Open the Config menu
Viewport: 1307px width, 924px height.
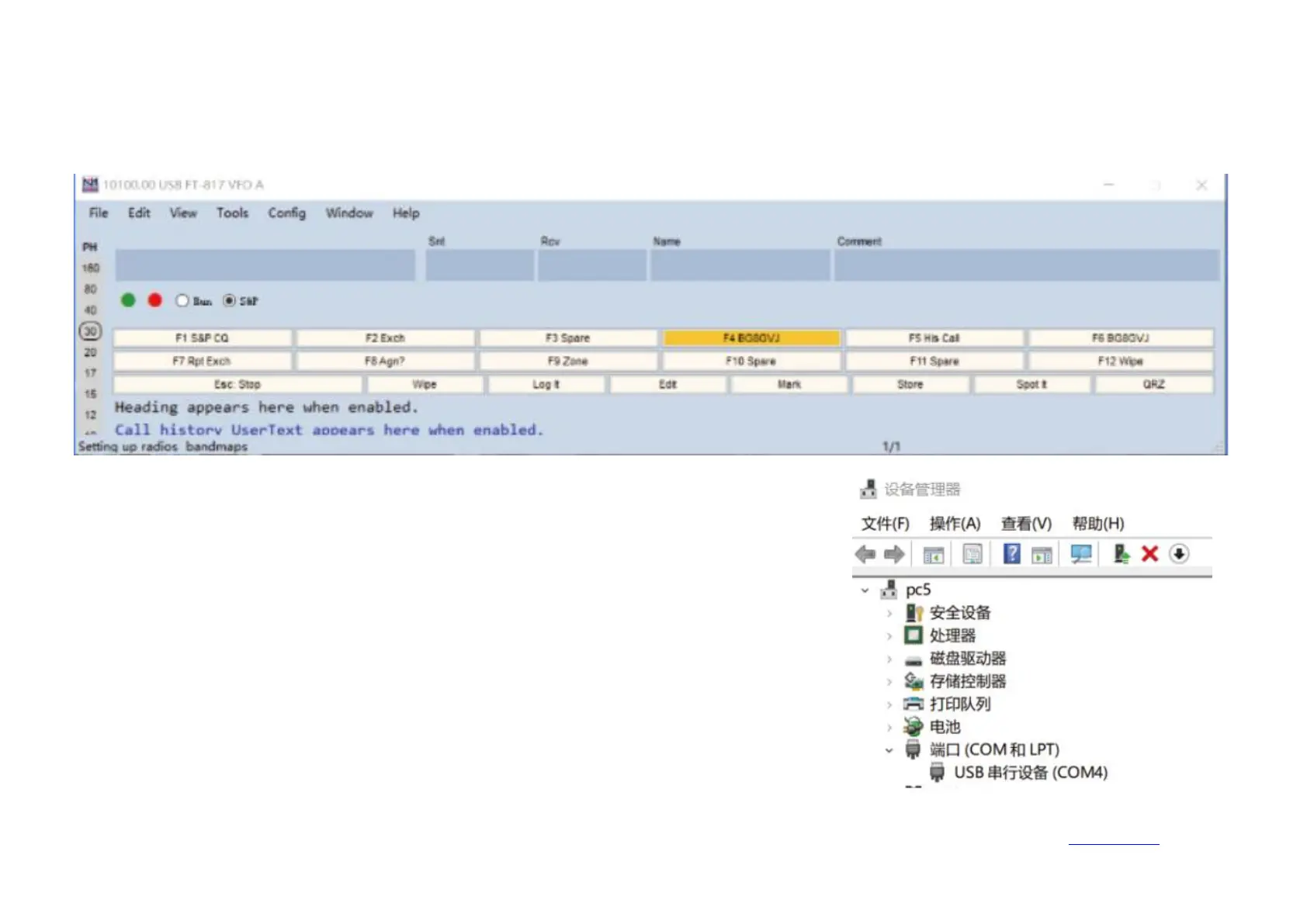click(286, 213)
